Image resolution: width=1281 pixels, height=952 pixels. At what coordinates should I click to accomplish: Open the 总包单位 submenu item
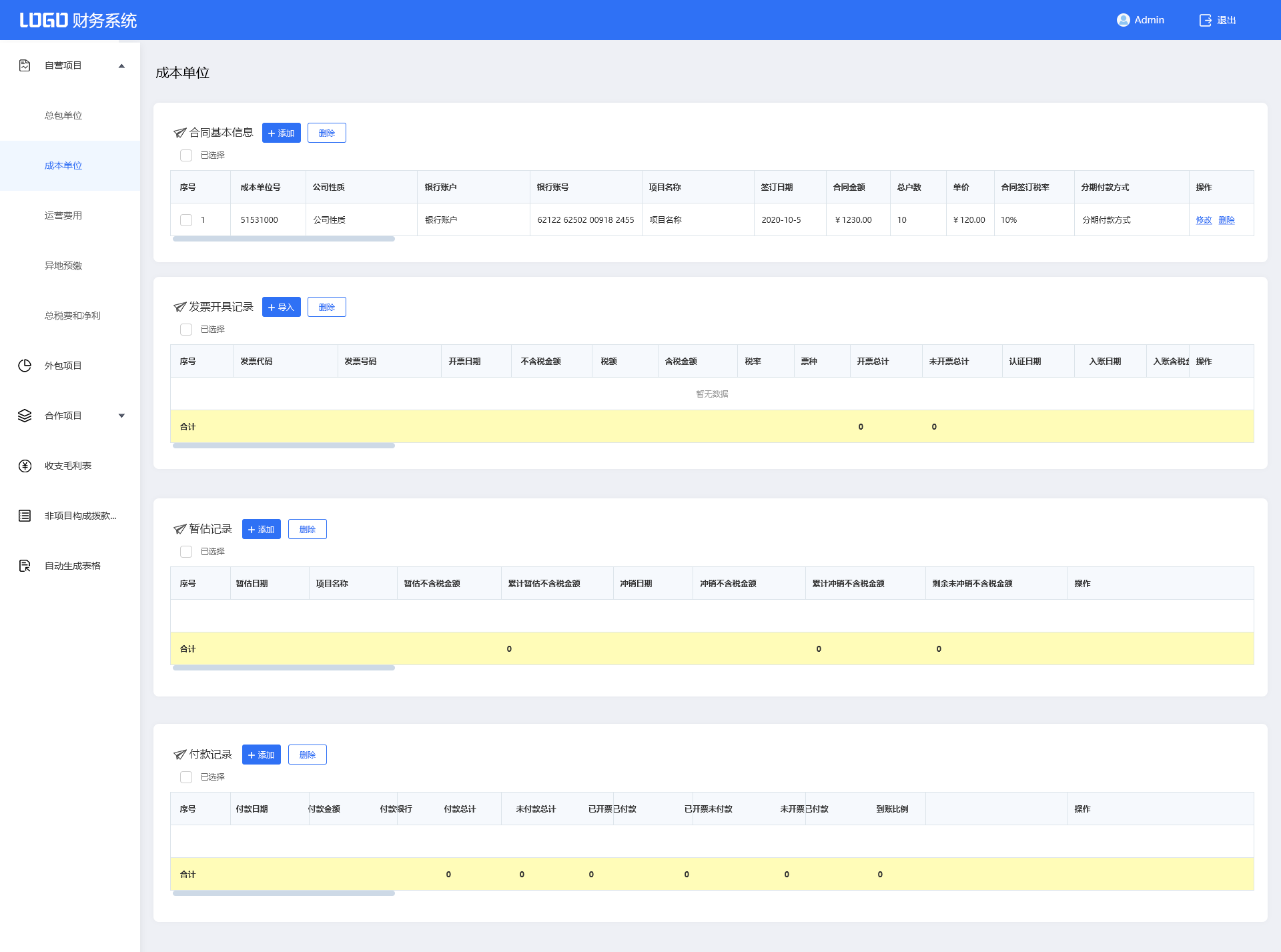(63, 115)
